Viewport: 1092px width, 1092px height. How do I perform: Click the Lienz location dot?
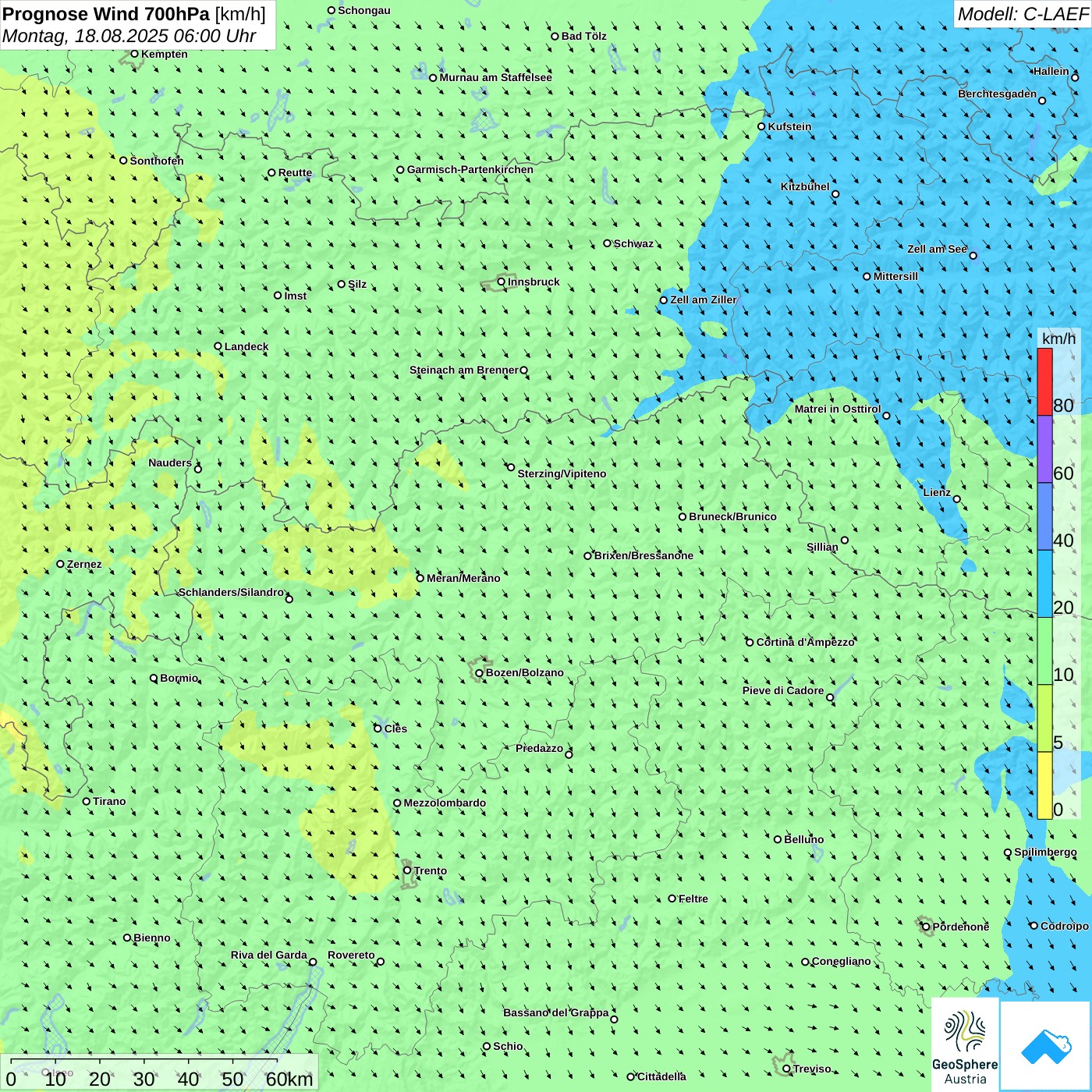(957, 499)
